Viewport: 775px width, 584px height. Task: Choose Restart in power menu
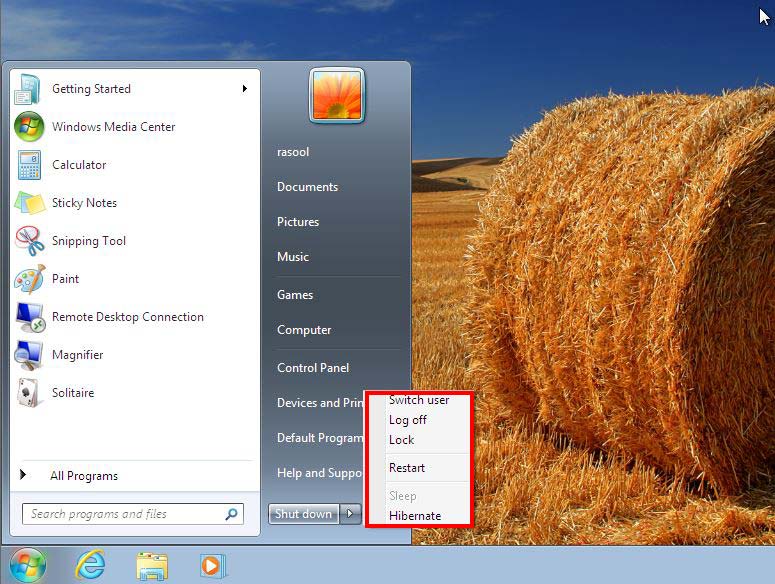click(x=407, y=468)
